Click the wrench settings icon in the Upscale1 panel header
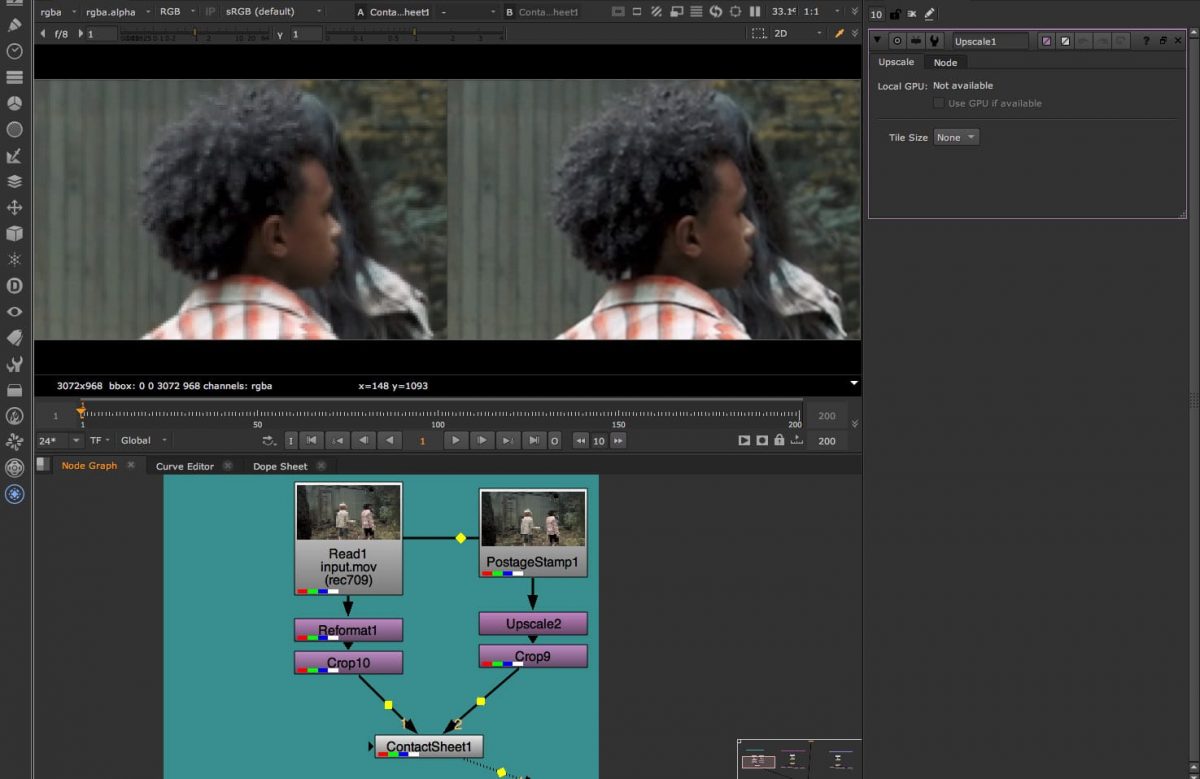 coord(934,40)
